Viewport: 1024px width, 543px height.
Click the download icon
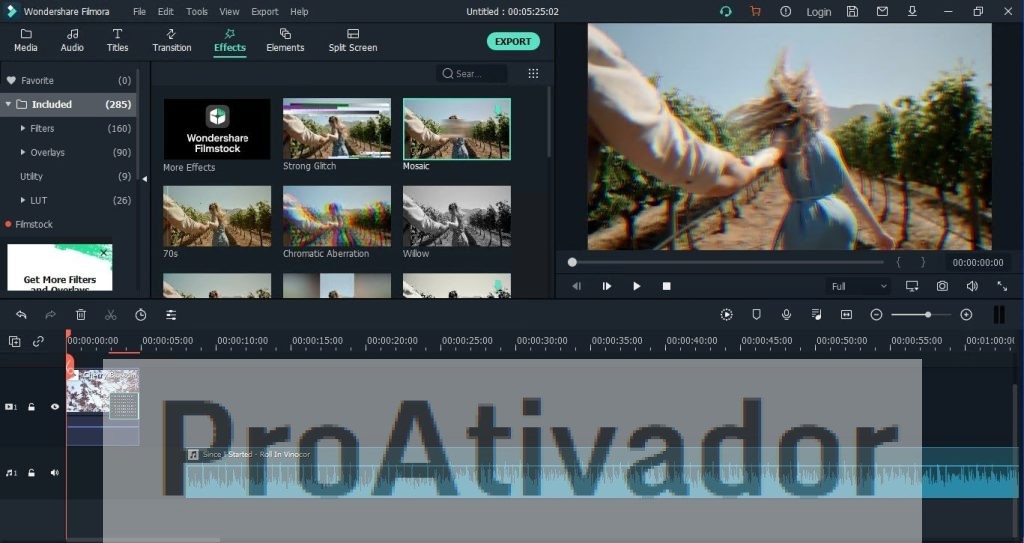click(912, 11)
